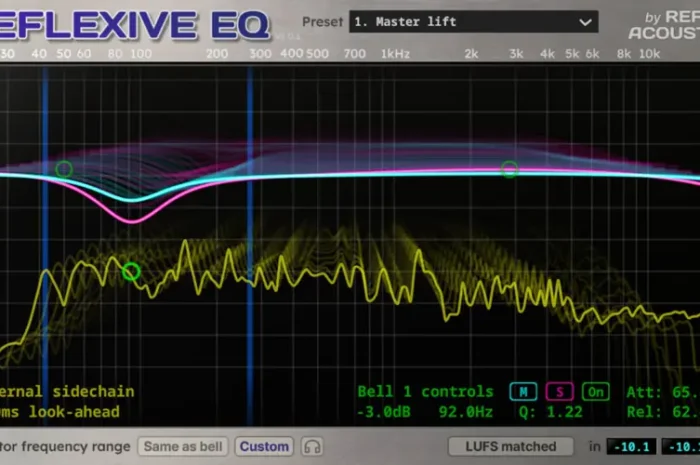Click the -10.1 input level readout
700x465 pixels.
631,446
